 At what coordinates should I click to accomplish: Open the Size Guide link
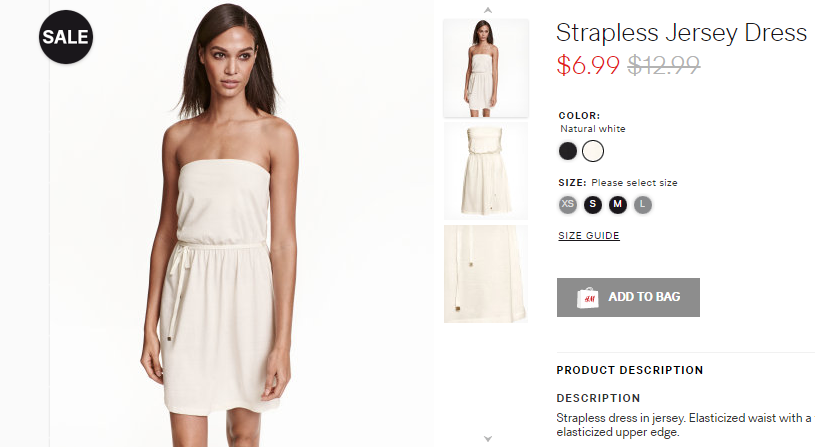click(589, 236)
